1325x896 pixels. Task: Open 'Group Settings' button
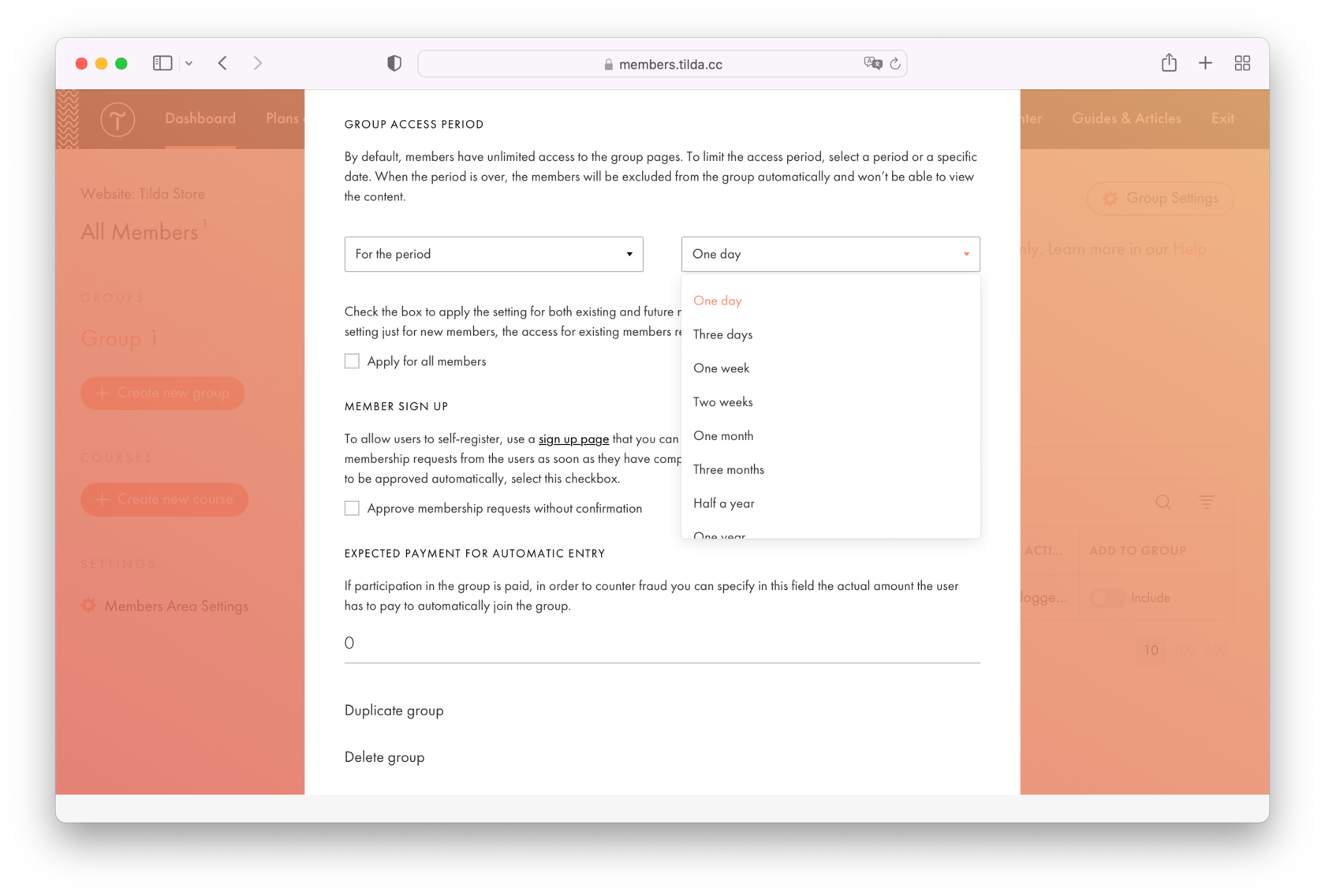[x=1160, y=199]
